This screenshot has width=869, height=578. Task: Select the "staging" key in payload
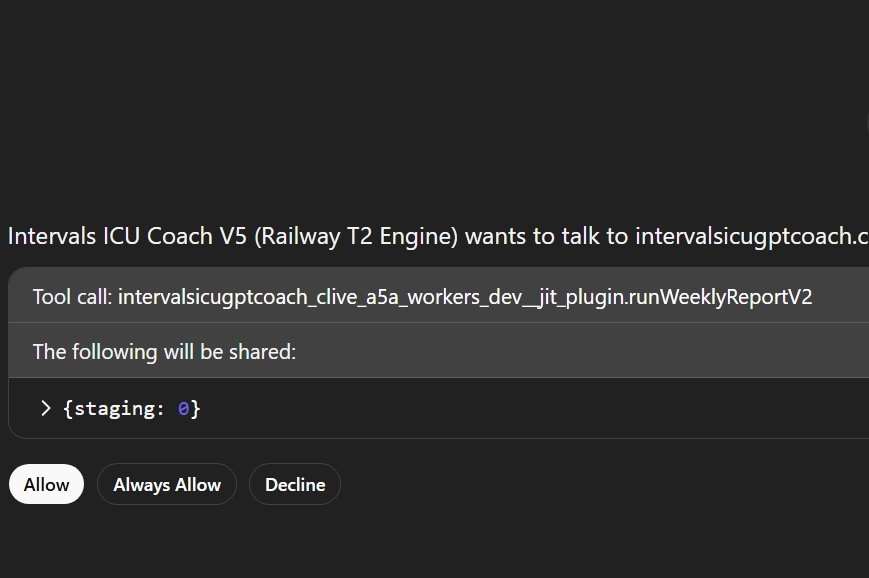click(112, 408)
